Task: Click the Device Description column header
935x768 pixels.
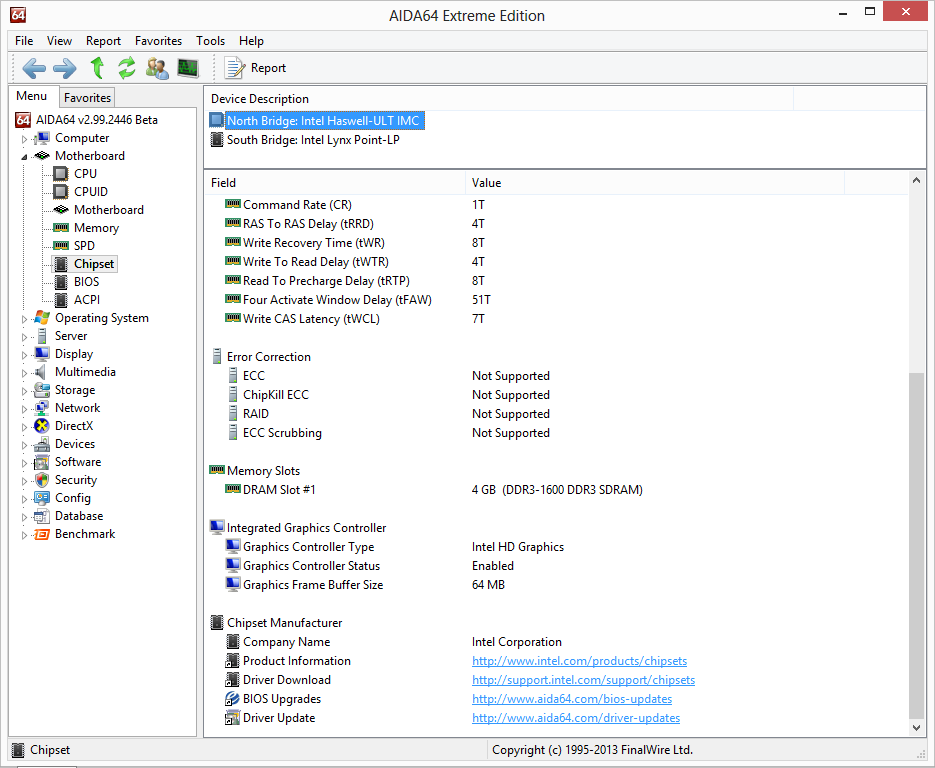Action: (x=499, y=99)
